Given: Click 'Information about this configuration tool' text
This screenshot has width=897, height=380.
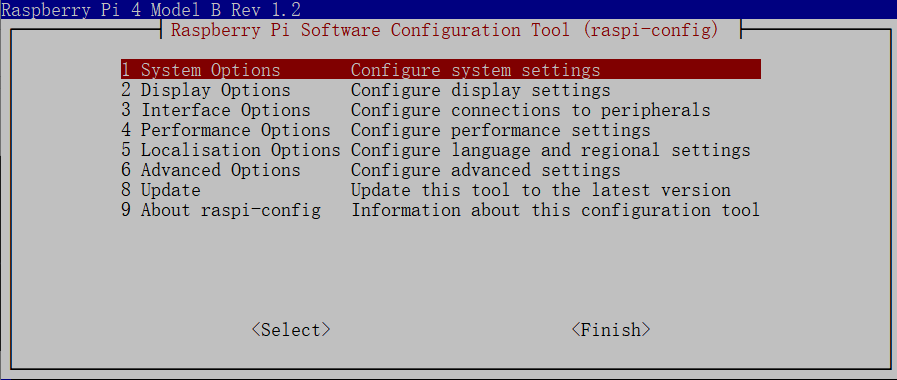Looking at the screenshot, I should pos(555,210).
